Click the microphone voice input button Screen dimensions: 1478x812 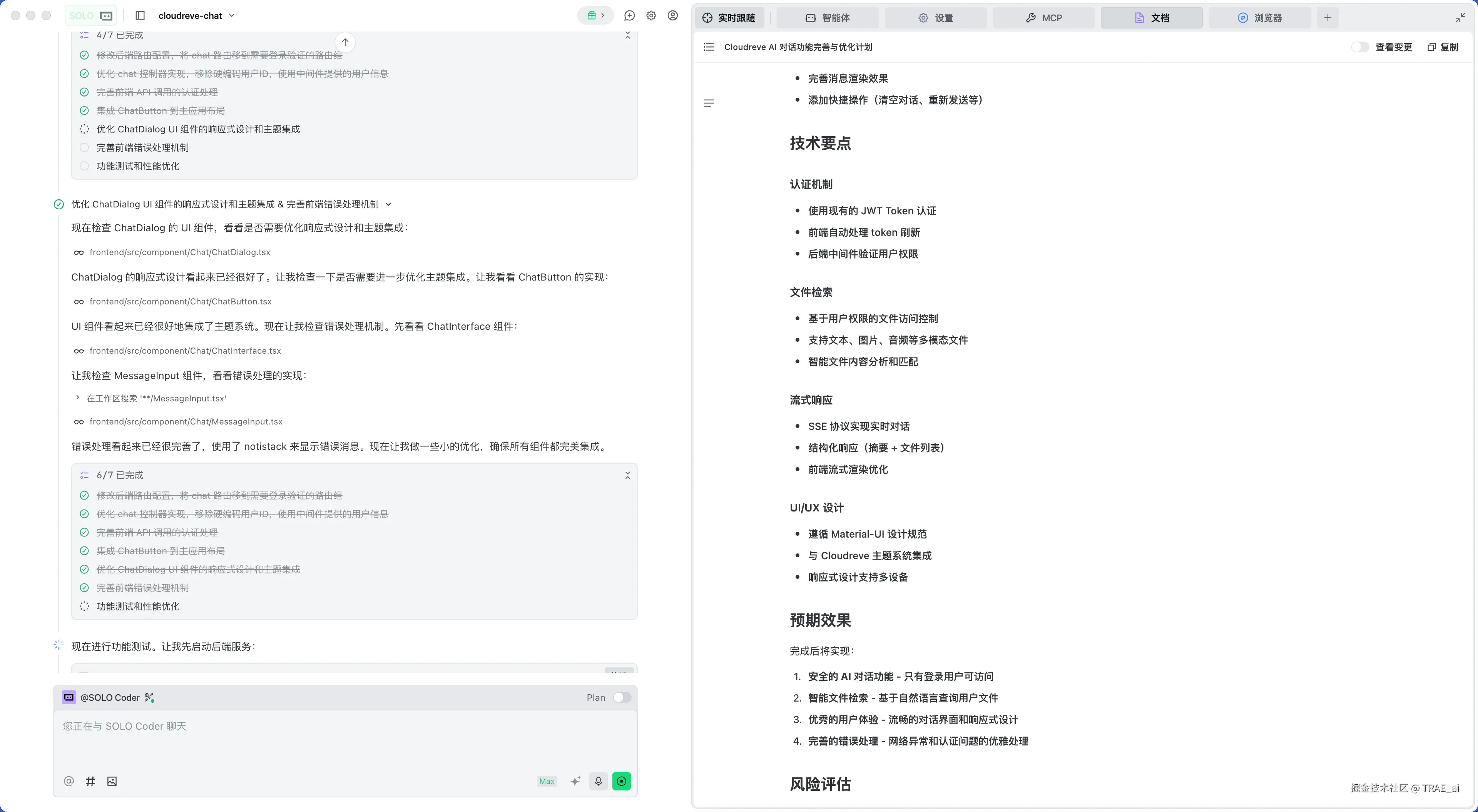[x=598, y=781]
